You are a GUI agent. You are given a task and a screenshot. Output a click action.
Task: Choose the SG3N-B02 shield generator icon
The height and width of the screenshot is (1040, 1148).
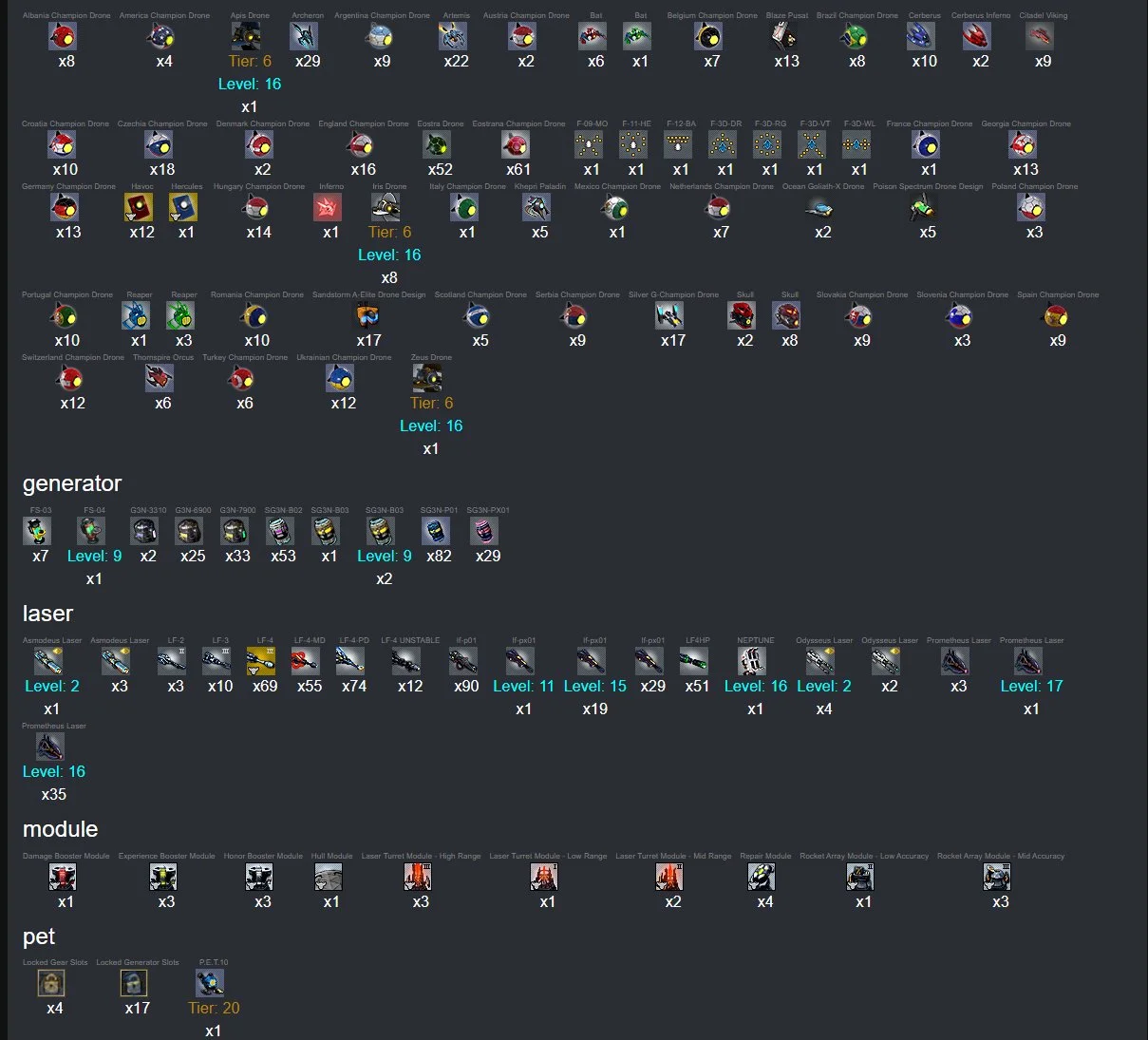(280, 531)
